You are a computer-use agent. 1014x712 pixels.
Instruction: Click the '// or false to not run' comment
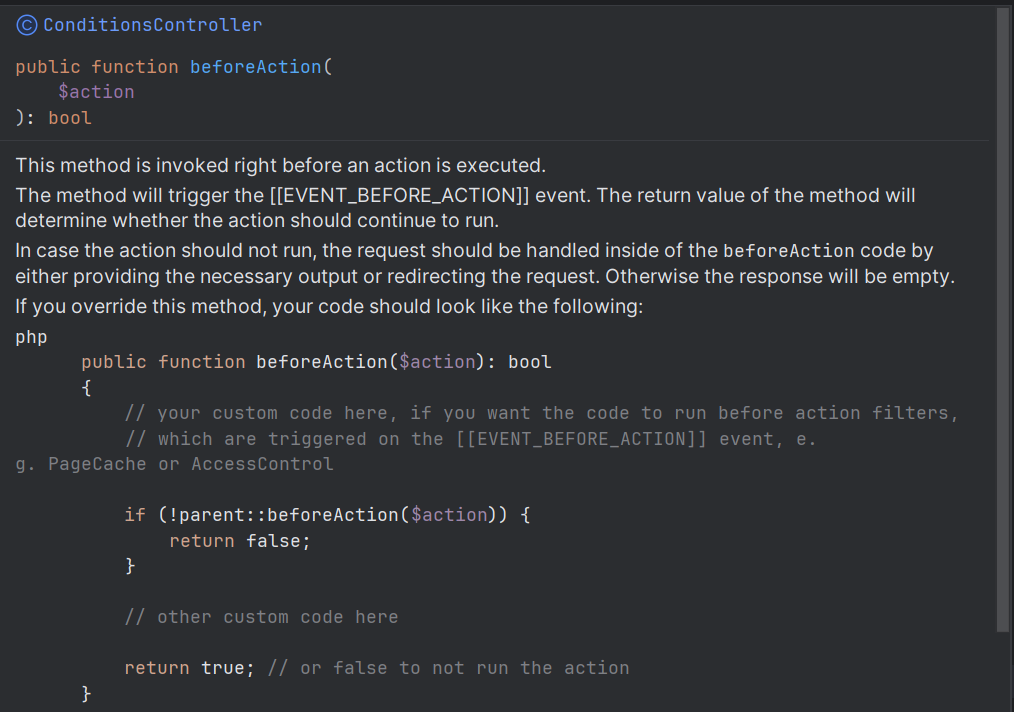click(x=449, y=668)
